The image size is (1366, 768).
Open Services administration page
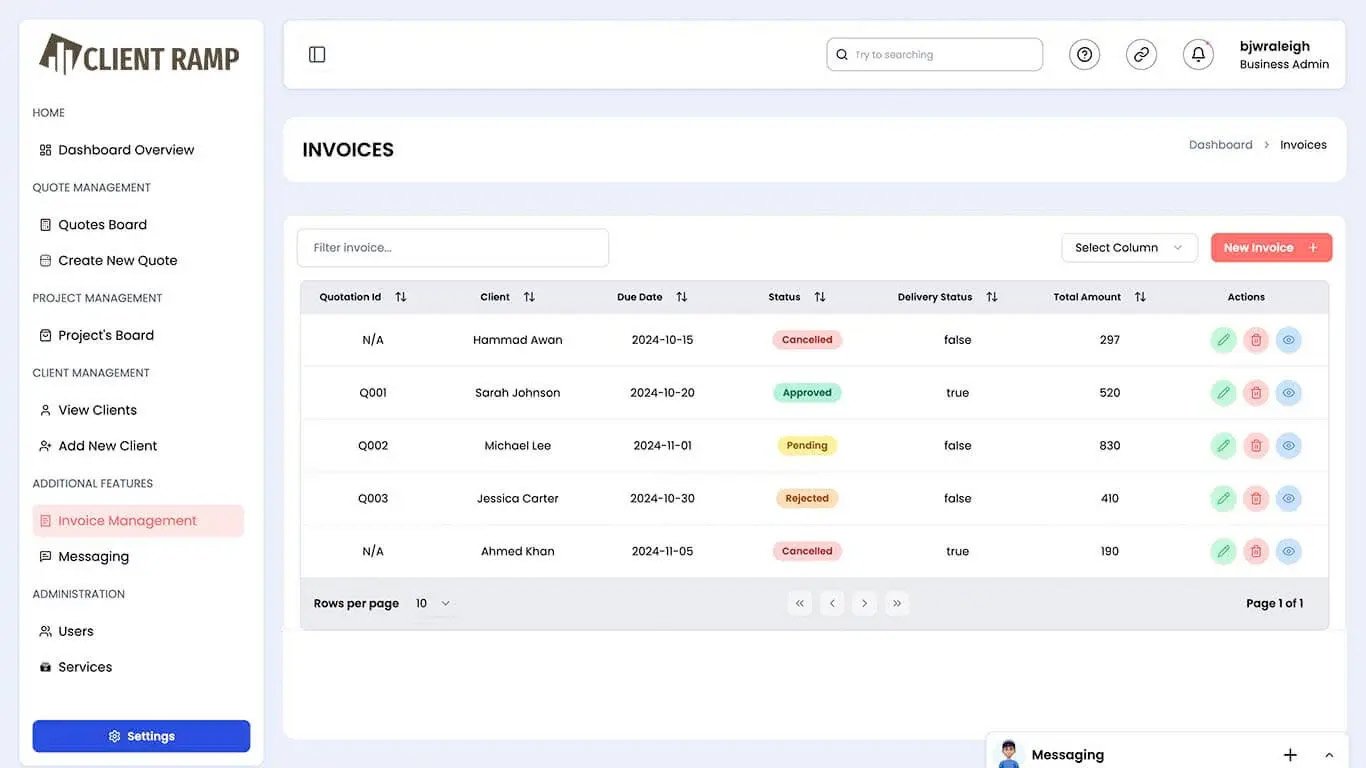pos(76,667)
